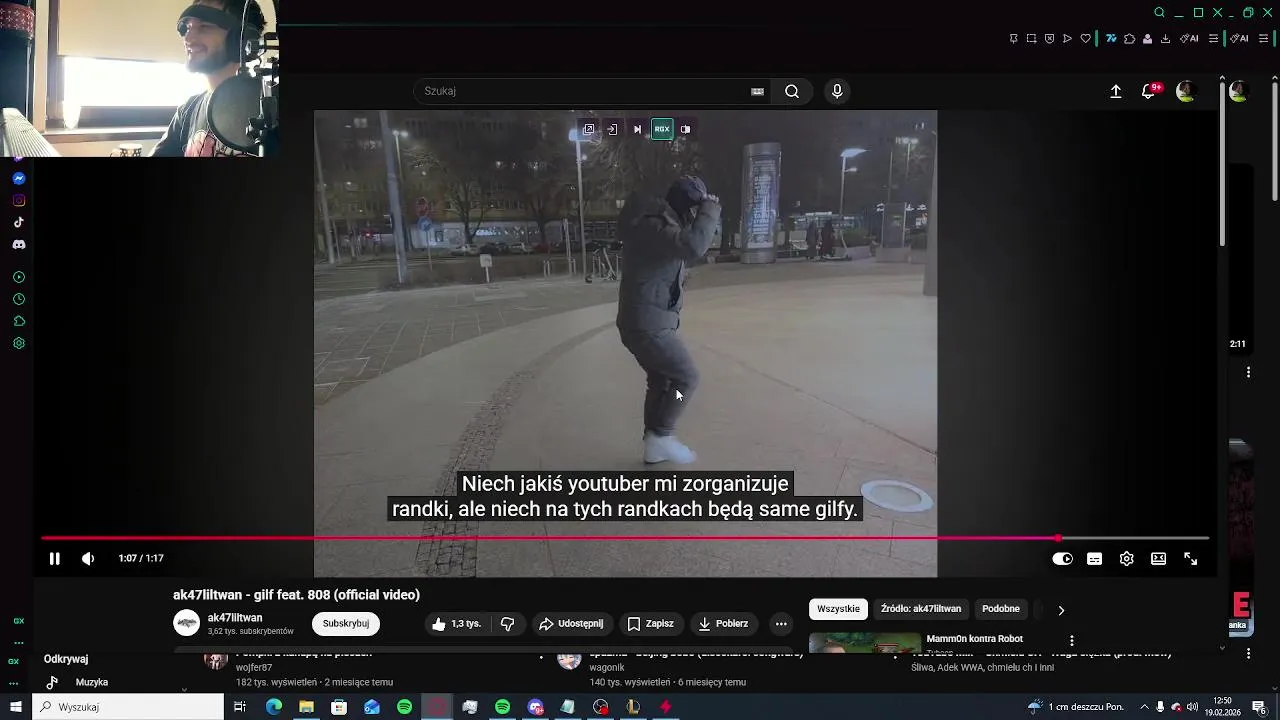Click Zapisz to save the video
1280x720 pixels.
[x=650, y=624]
